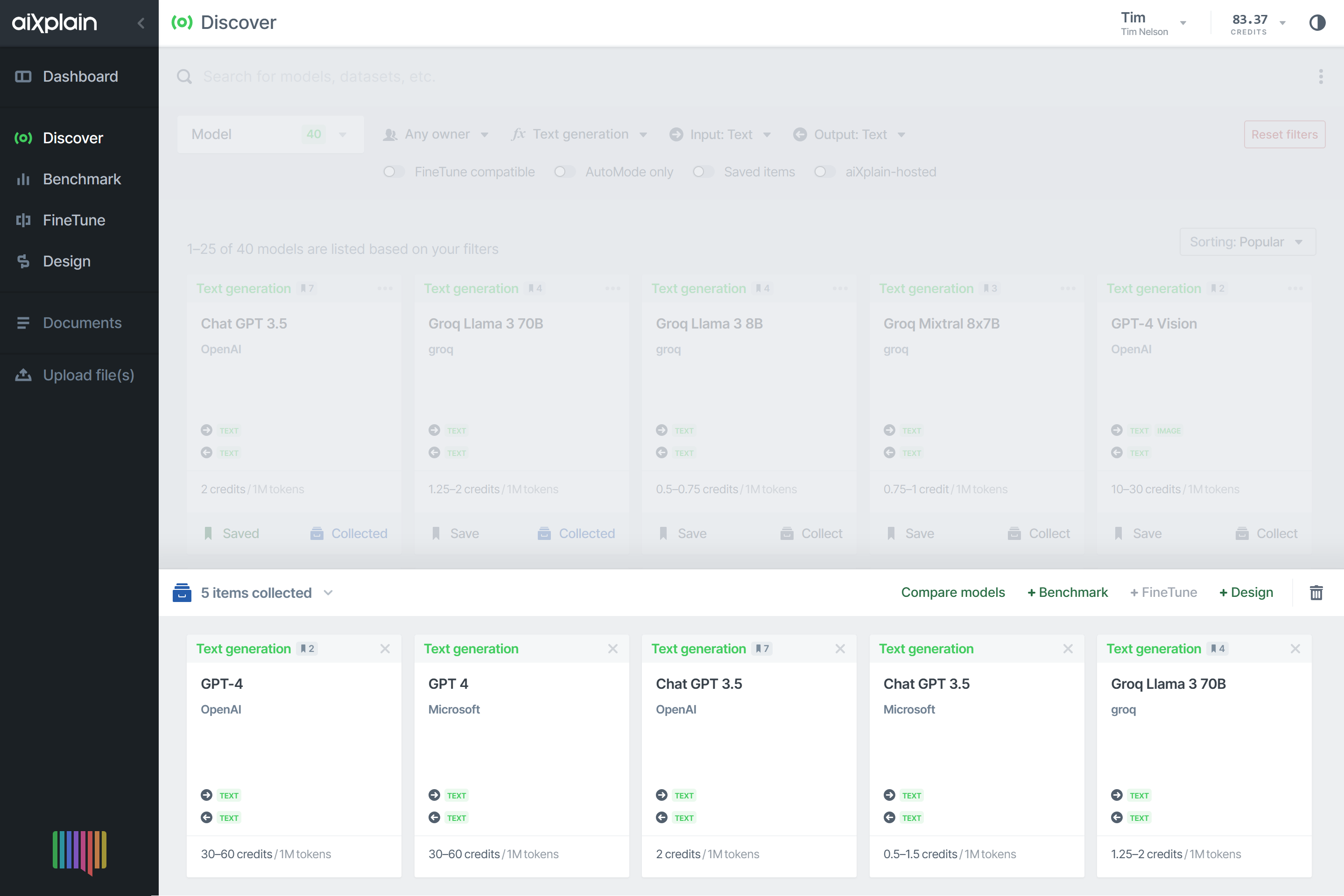Save the GPT-4 Vision model
Screen dimensions: 1344x896
coord(1138,533)
